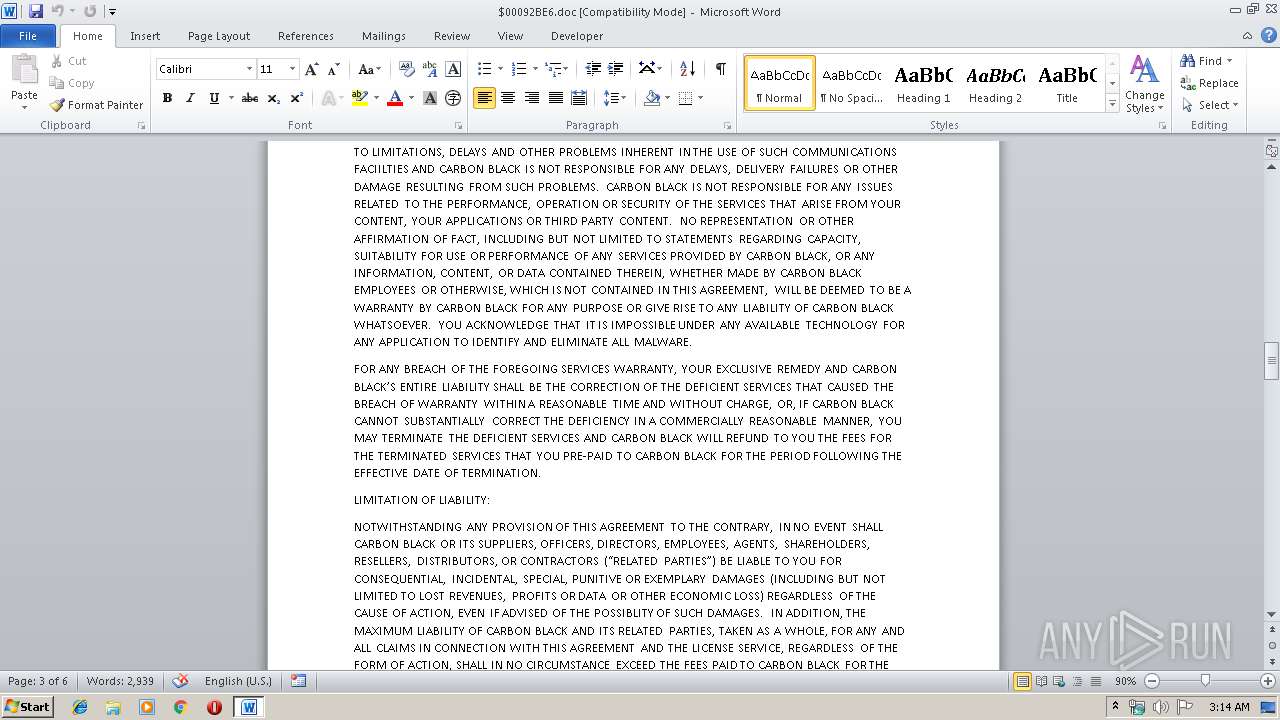The width and height of the screenshot is (1280, 720).
Task: Click the Increase Indent icon
Action: [616, 69]
